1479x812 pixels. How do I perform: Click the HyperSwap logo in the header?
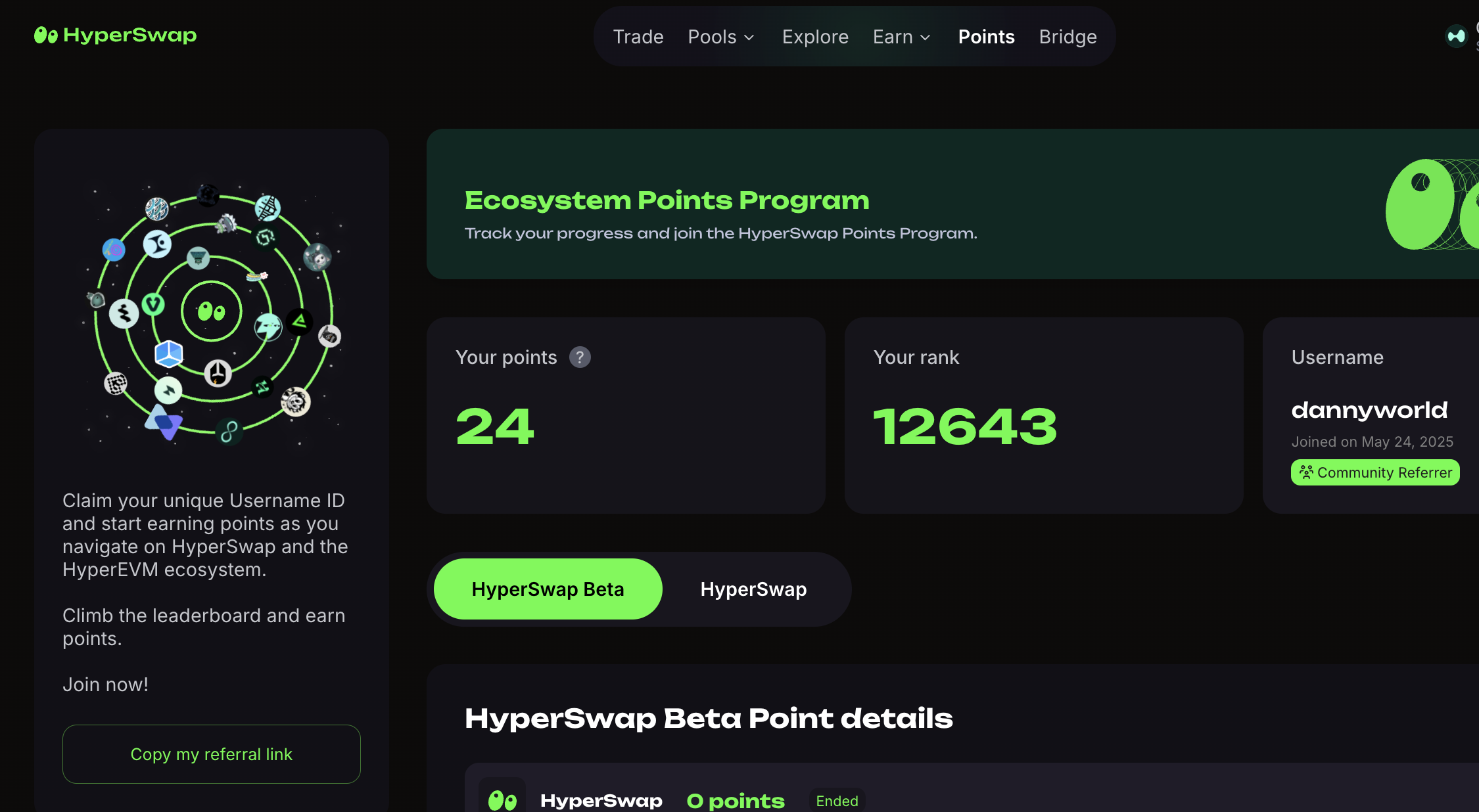[x=115, y=35]
